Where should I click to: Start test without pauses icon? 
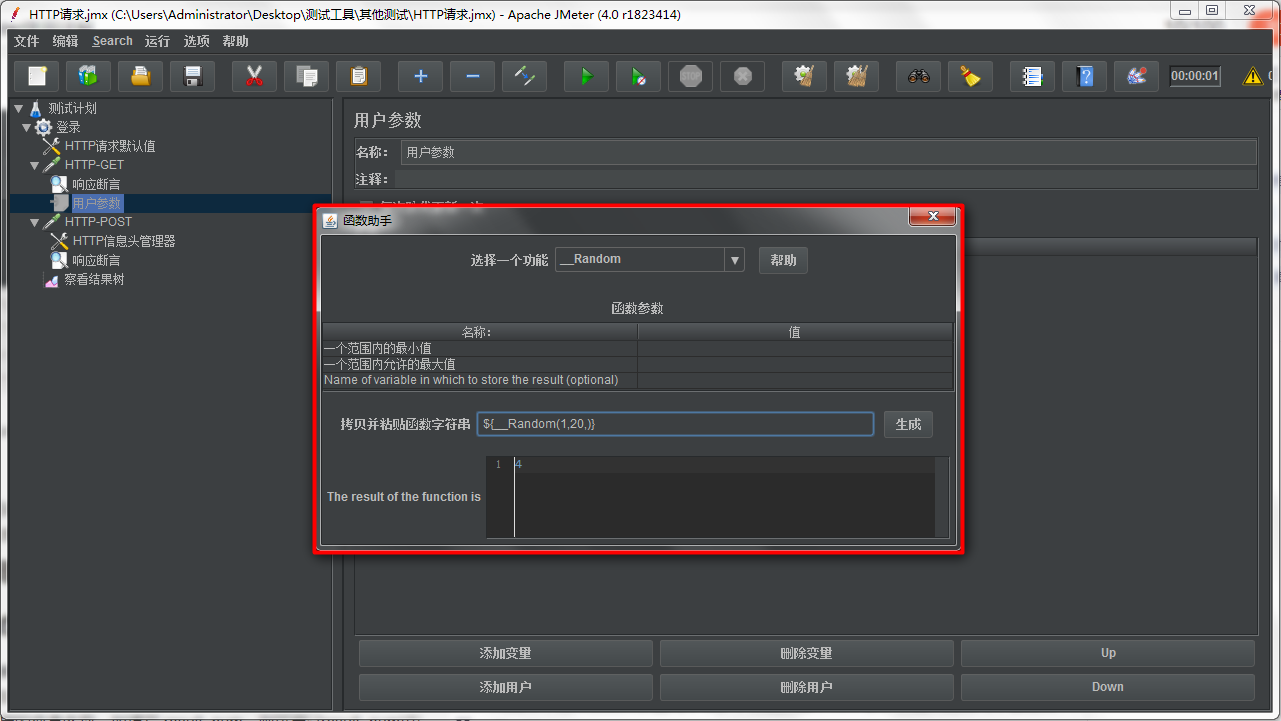click(x=639, y=76)
